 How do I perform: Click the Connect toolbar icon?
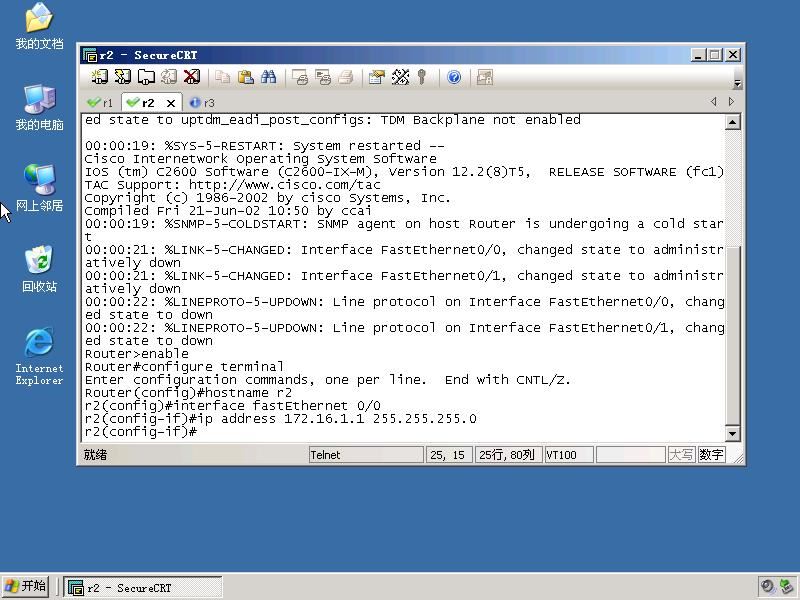[99, 77]
